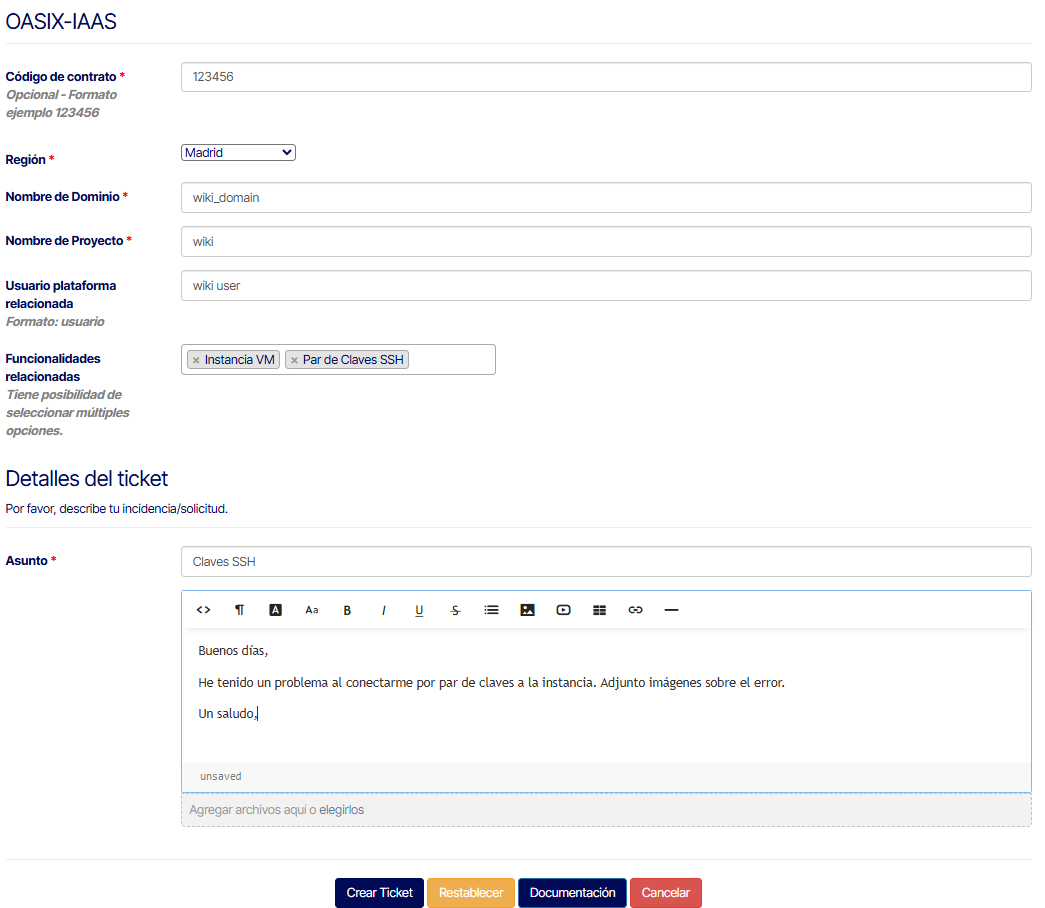Apply strikethrough formatting
Viewport: 1045px width, 908px height.
tap(456, 610)
